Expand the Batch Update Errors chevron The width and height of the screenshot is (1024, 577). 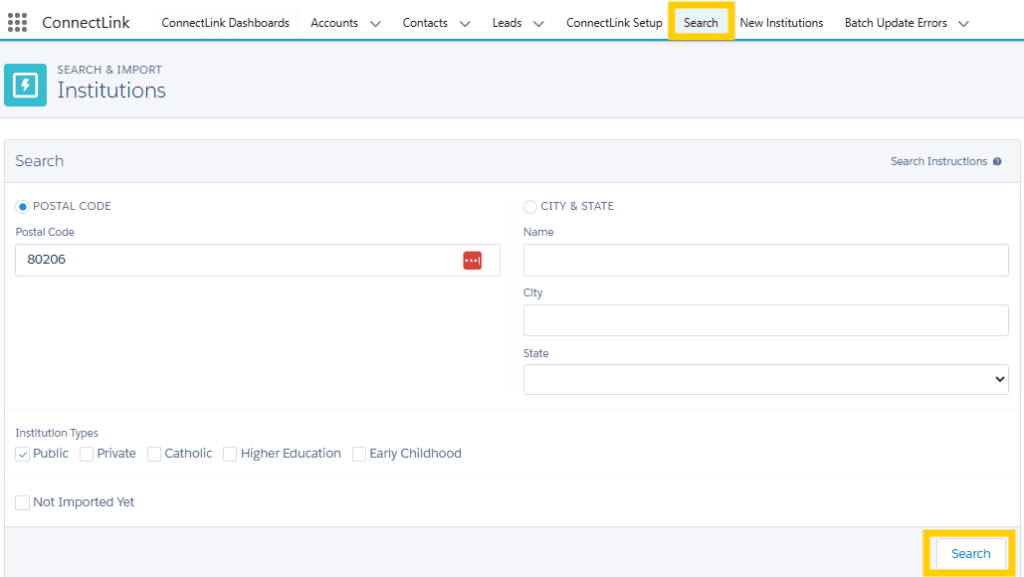963,23
